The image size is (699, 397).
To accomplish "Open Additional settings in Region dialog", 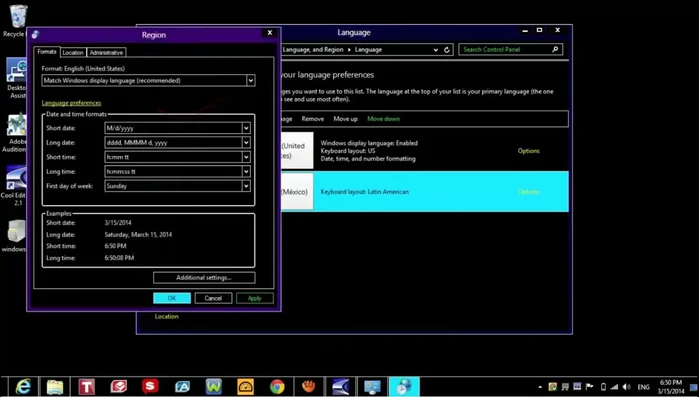I will click(204, 278).
